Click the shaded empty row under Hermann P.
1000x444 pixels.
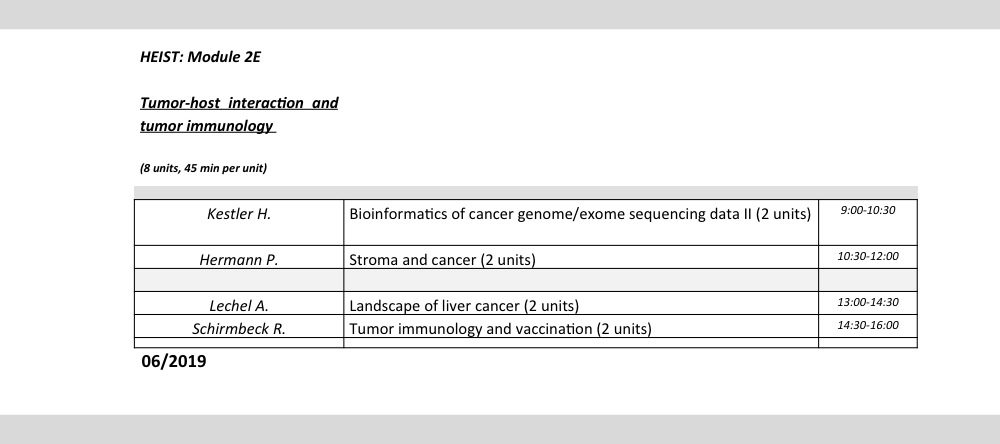(x=525, y=280)
